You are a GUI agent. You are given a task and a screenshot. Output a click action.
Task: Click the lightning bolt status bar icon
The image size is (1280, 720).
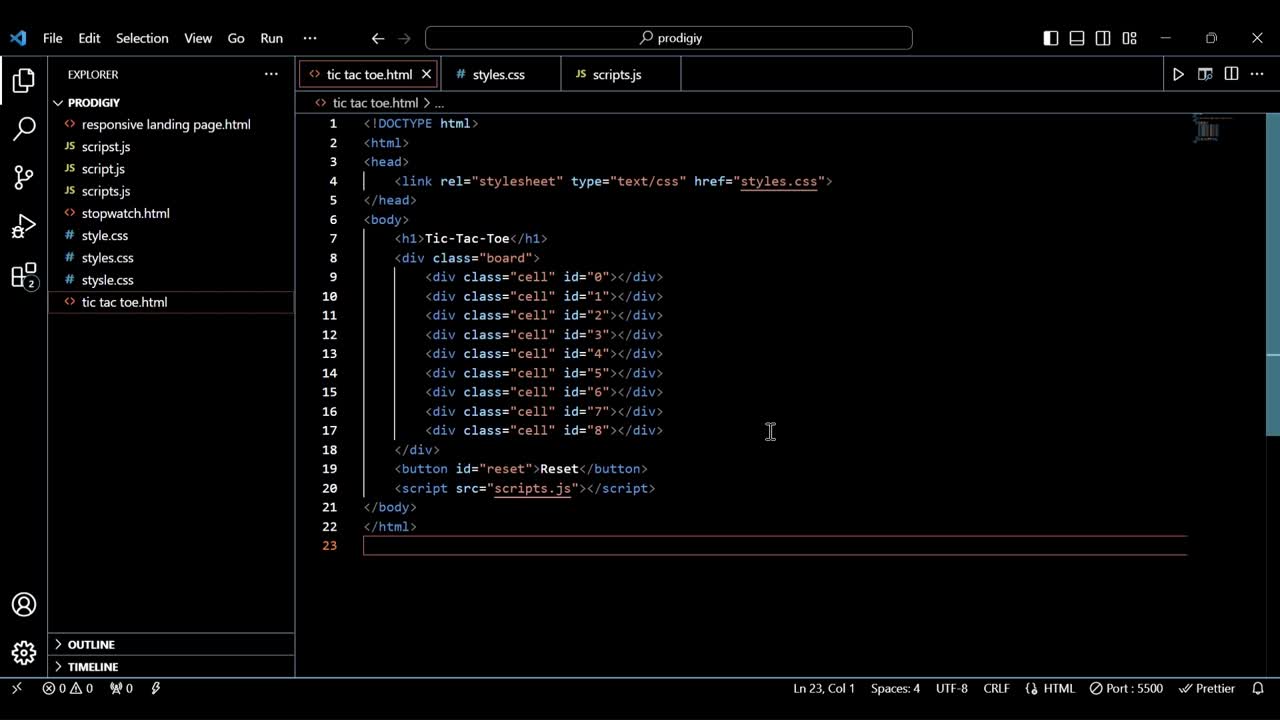(156, 688)
